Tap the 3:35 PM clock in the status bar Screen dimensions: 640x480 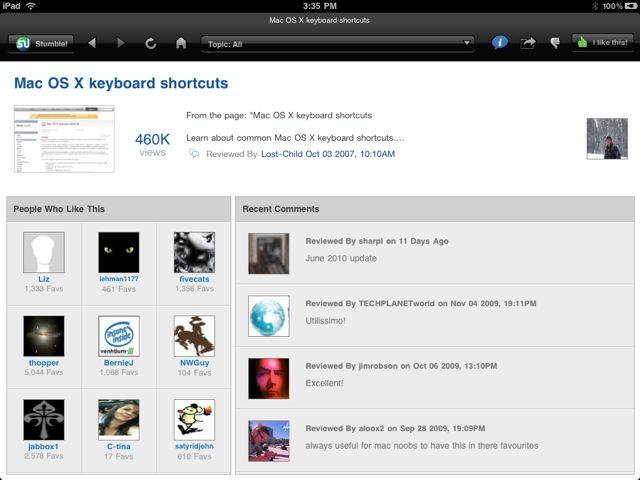click(320, 6)
